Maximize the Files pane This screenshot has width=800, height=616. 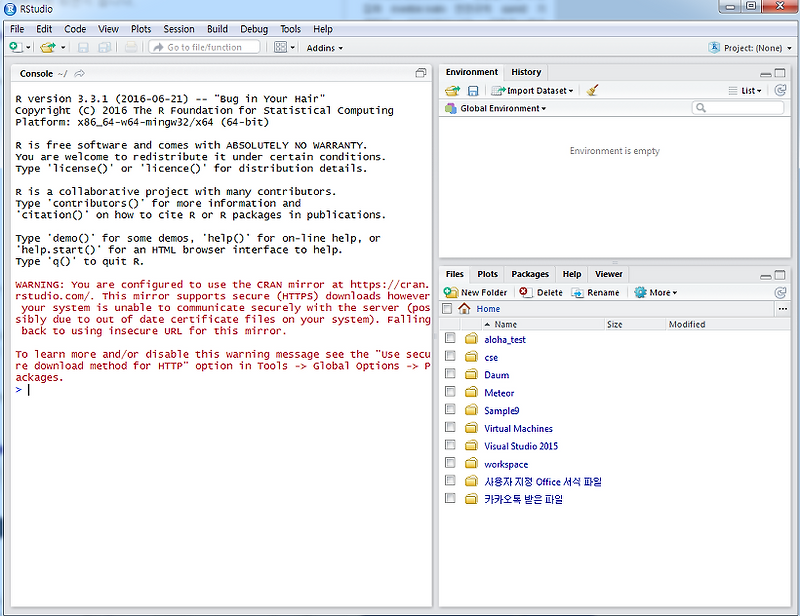pyautogui.click(x=780, y=275)
